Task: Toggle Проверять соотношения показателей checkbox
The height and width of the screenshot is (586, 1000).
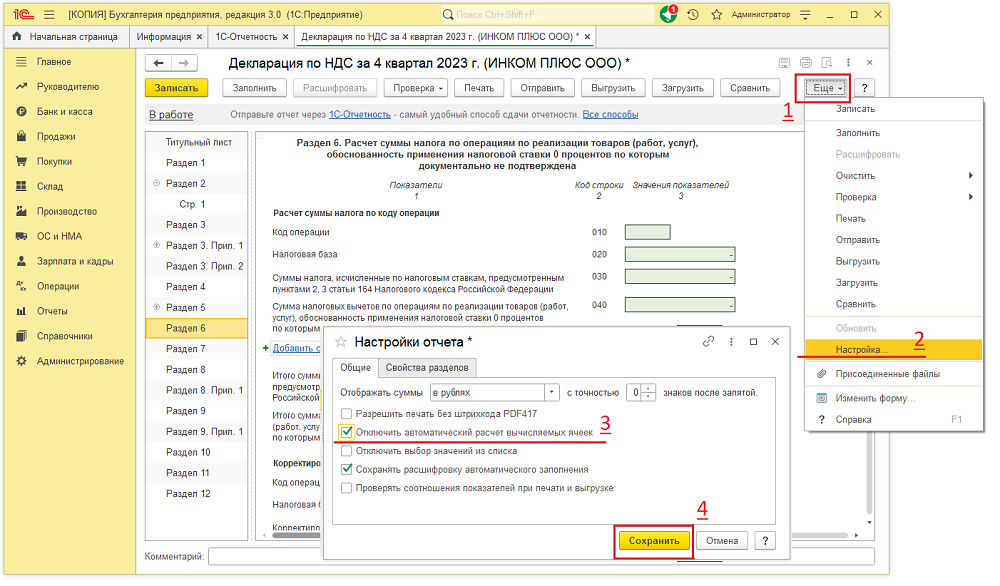Action: click(x=347, y=488)
